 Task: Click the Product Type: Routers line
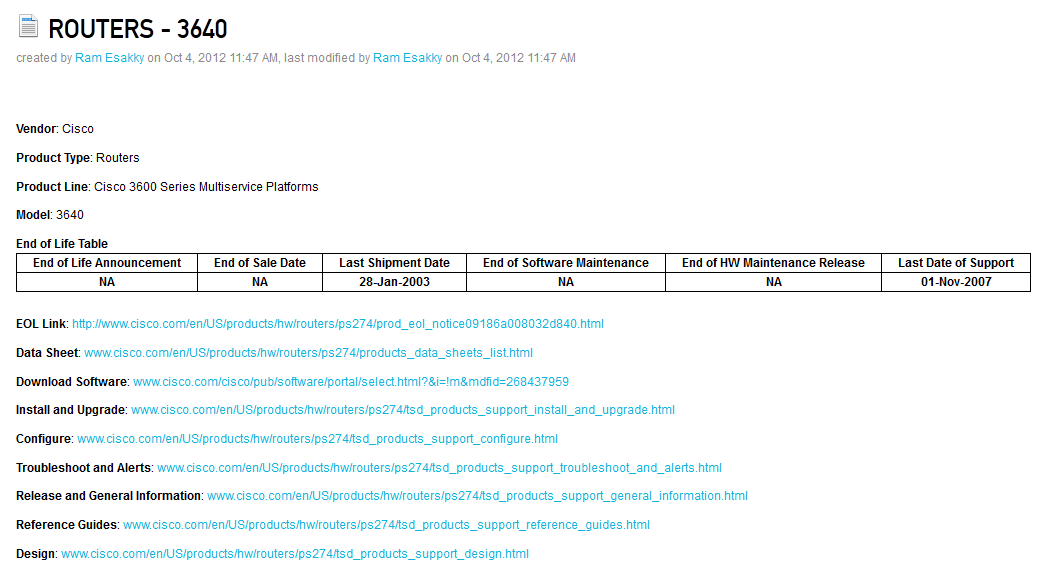(x=78, y=158)
